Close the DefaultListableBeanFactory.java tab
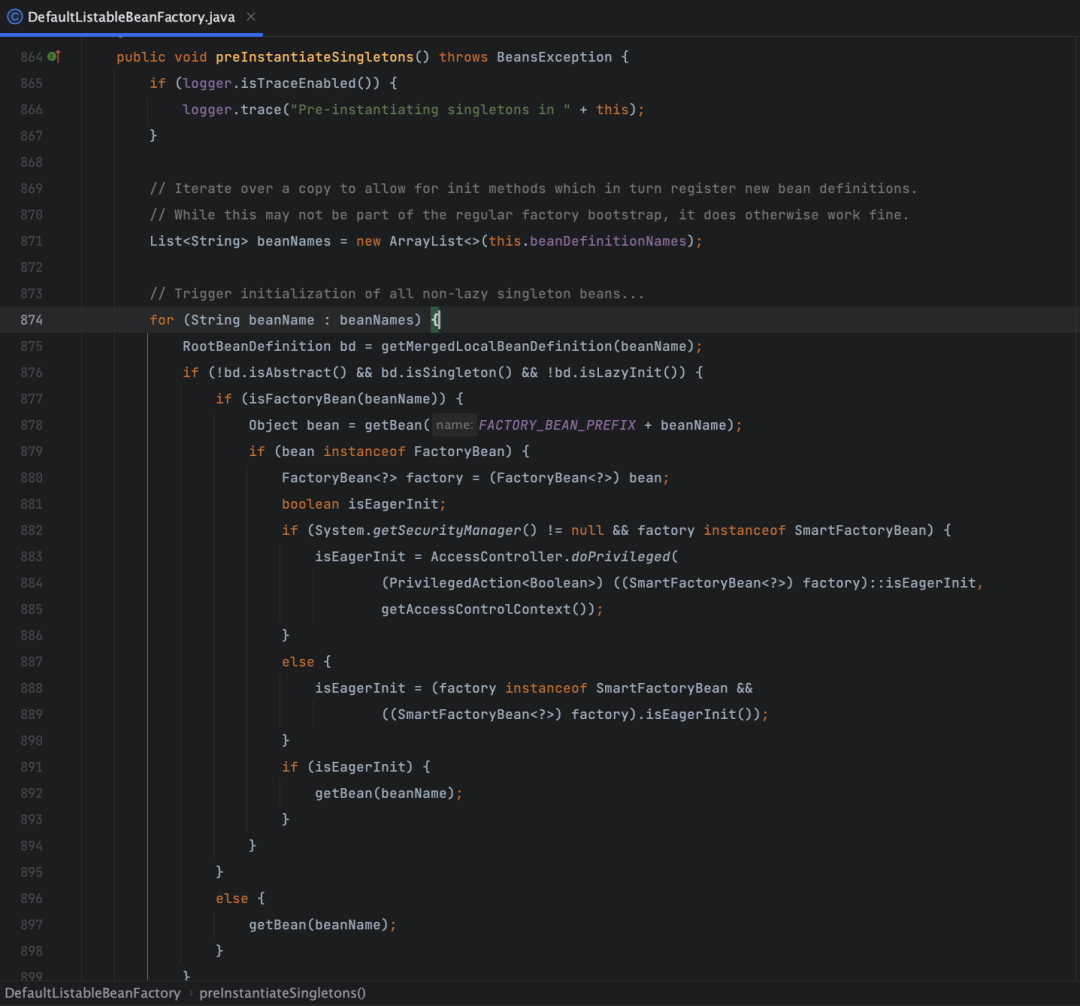1080x1006 pixels. click(x=251, y=17)
